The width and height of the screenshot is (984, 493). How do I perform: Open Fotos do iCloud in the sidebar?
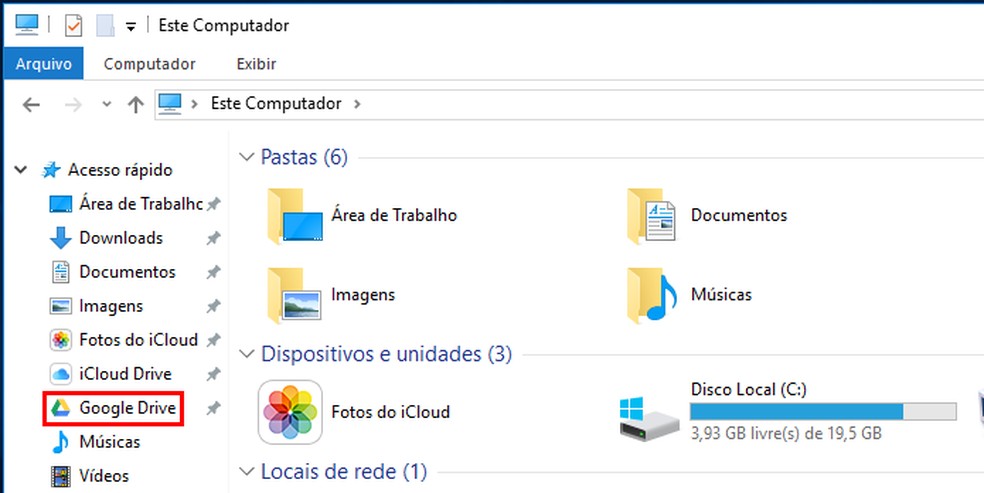point(139,340)
